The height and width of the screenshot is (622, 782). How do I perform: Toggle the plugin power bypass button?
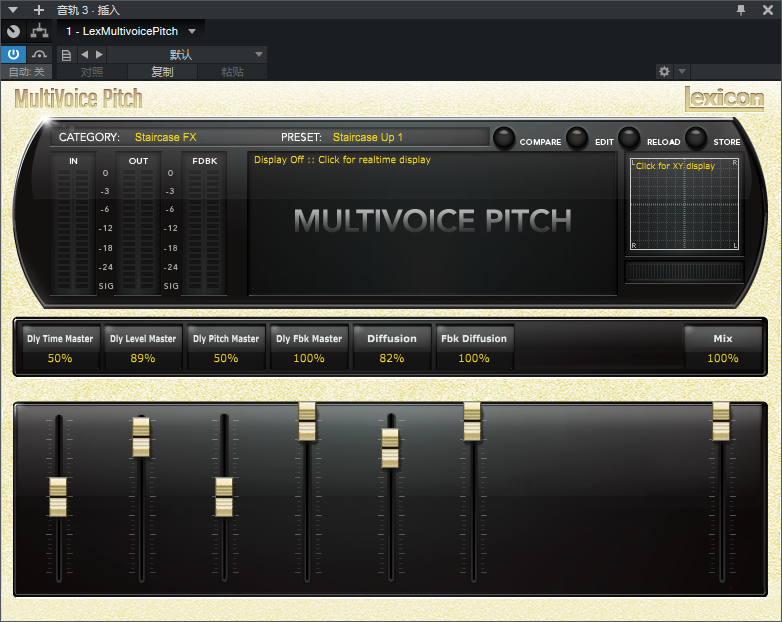click(13, 54)
